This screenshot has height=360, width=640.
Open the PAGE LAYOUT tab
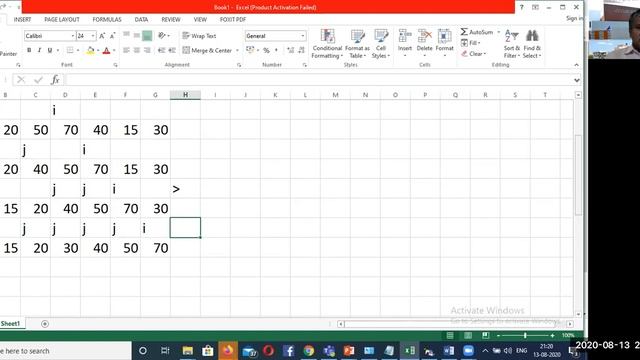coord(62,20)
